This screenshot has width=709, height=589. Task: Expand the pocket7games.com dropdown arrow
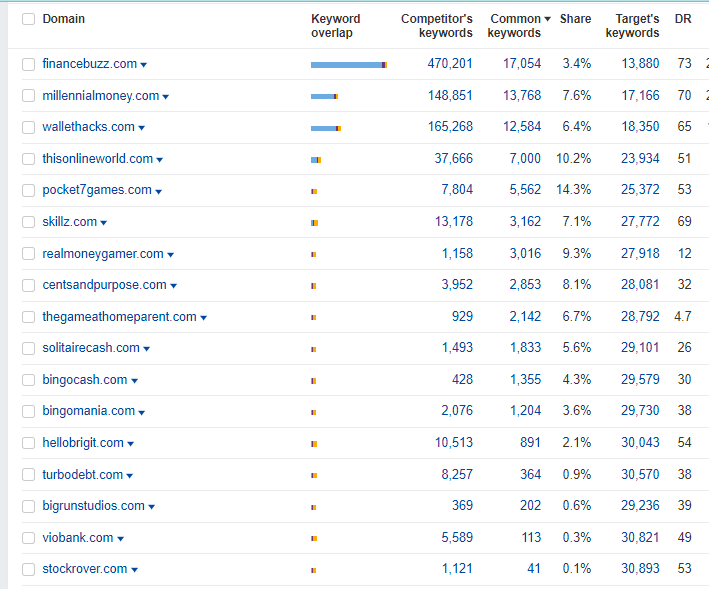pos(158,192)
